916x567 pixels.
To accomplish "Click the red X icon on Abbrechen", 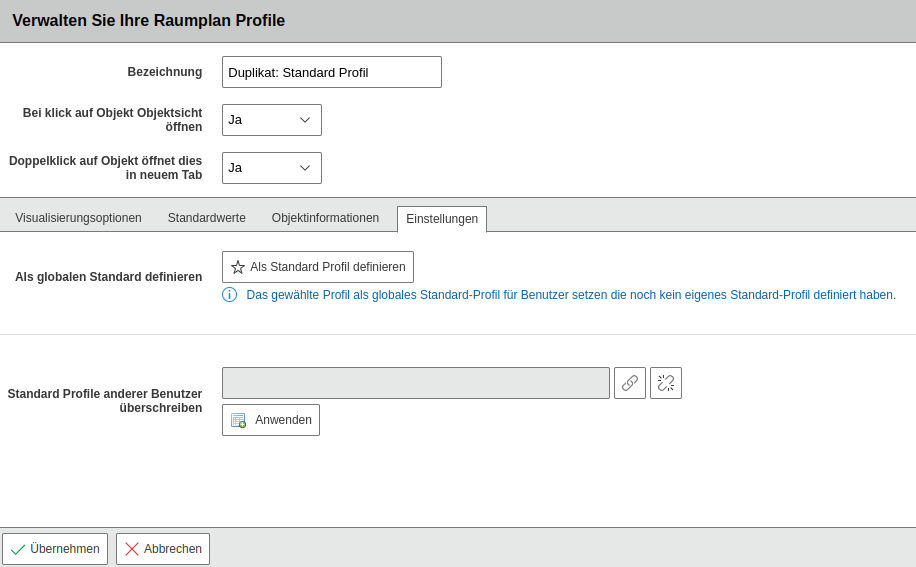I will click(132, 549).
